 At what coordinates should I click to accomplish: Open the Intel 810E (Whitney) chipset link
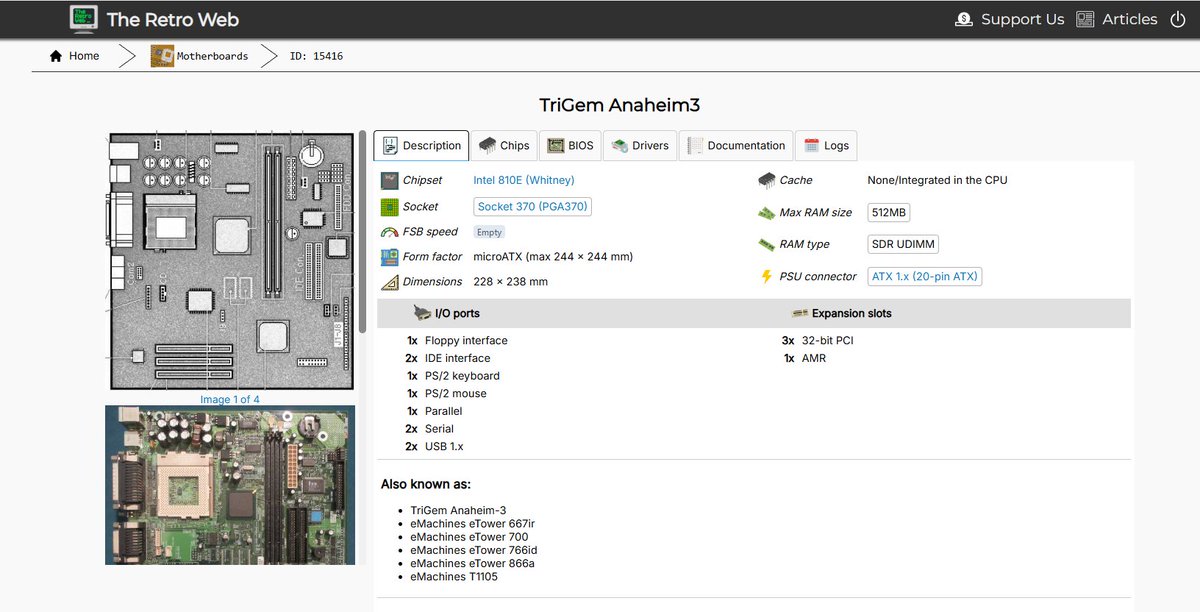[x=524, y=181]
